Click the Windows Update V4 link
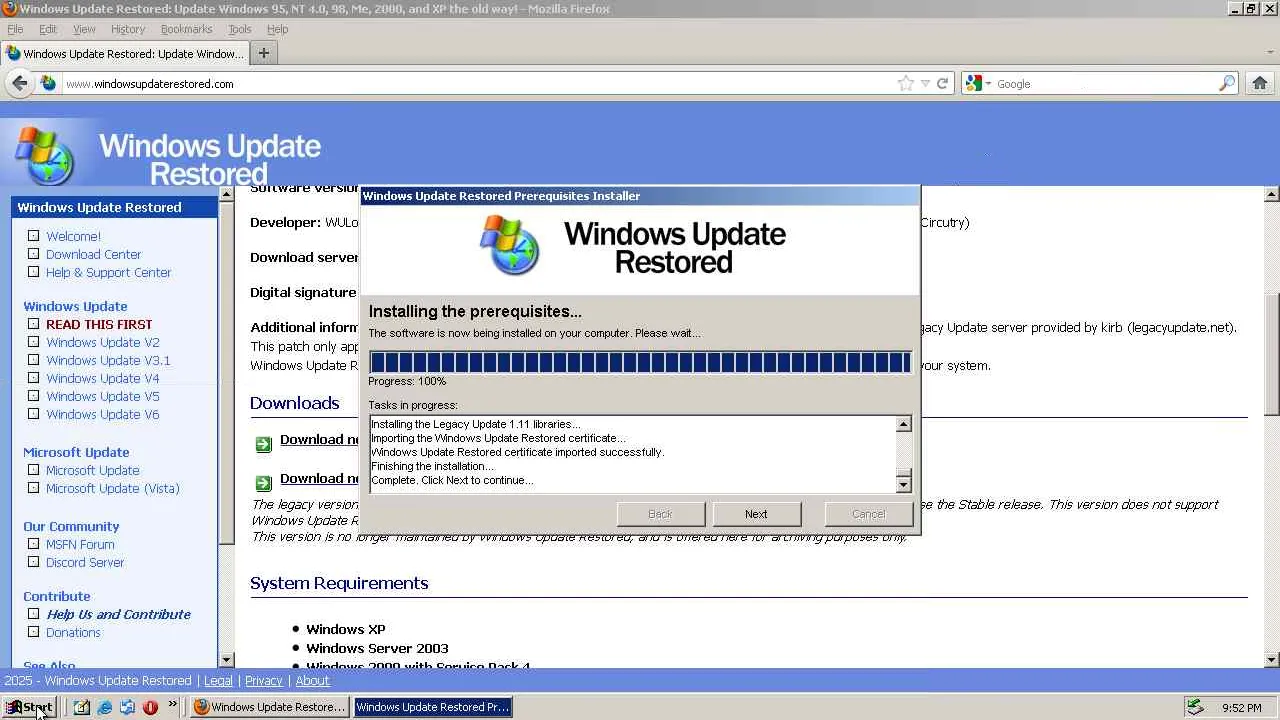This screenshot has width=1280, height=720. tap(102, 378)
